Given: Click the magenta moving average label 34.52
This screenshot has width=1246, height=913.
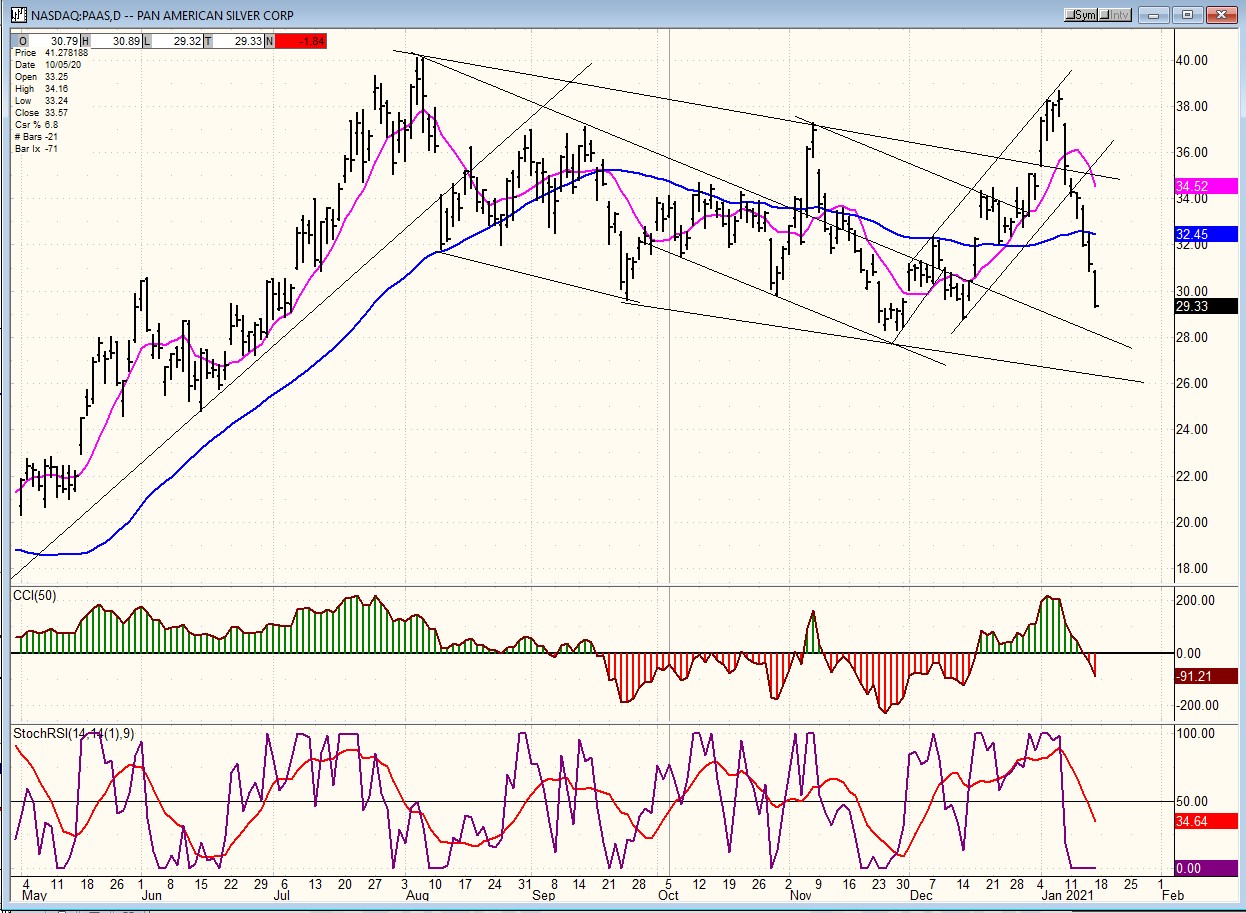Looking at the screenshot, I should point(1205,186).
